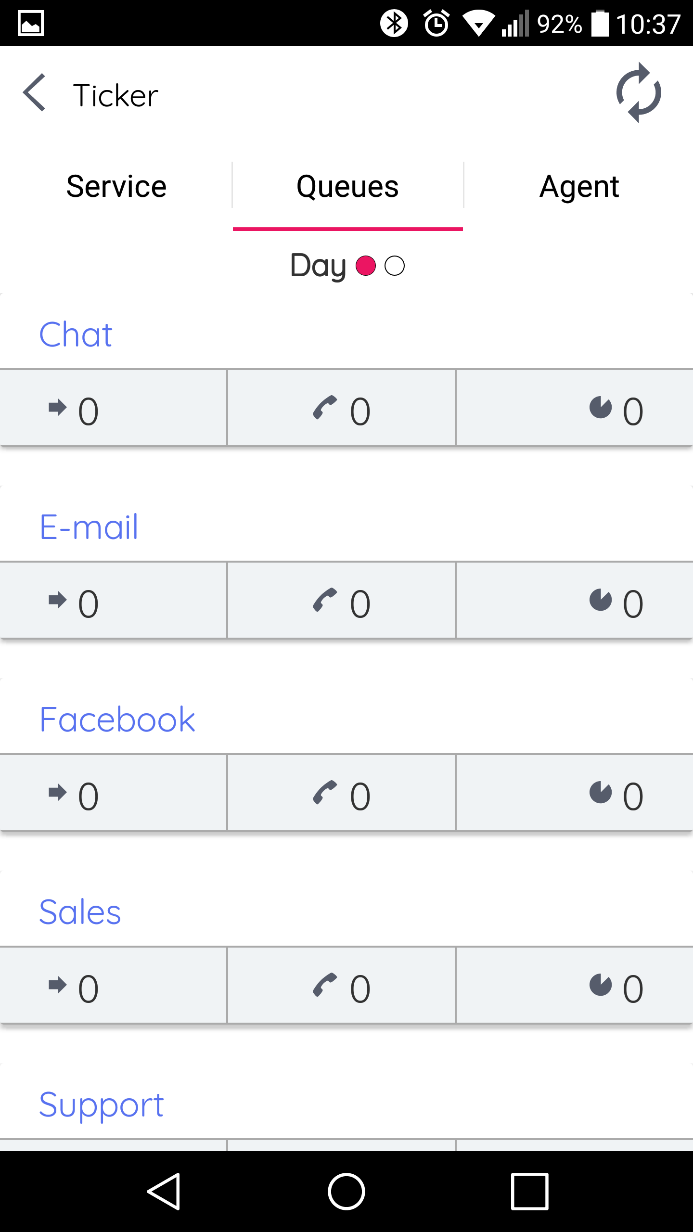Switch to the Service tab
Viewport: 693px width, 1232px height.
[116, 187]
